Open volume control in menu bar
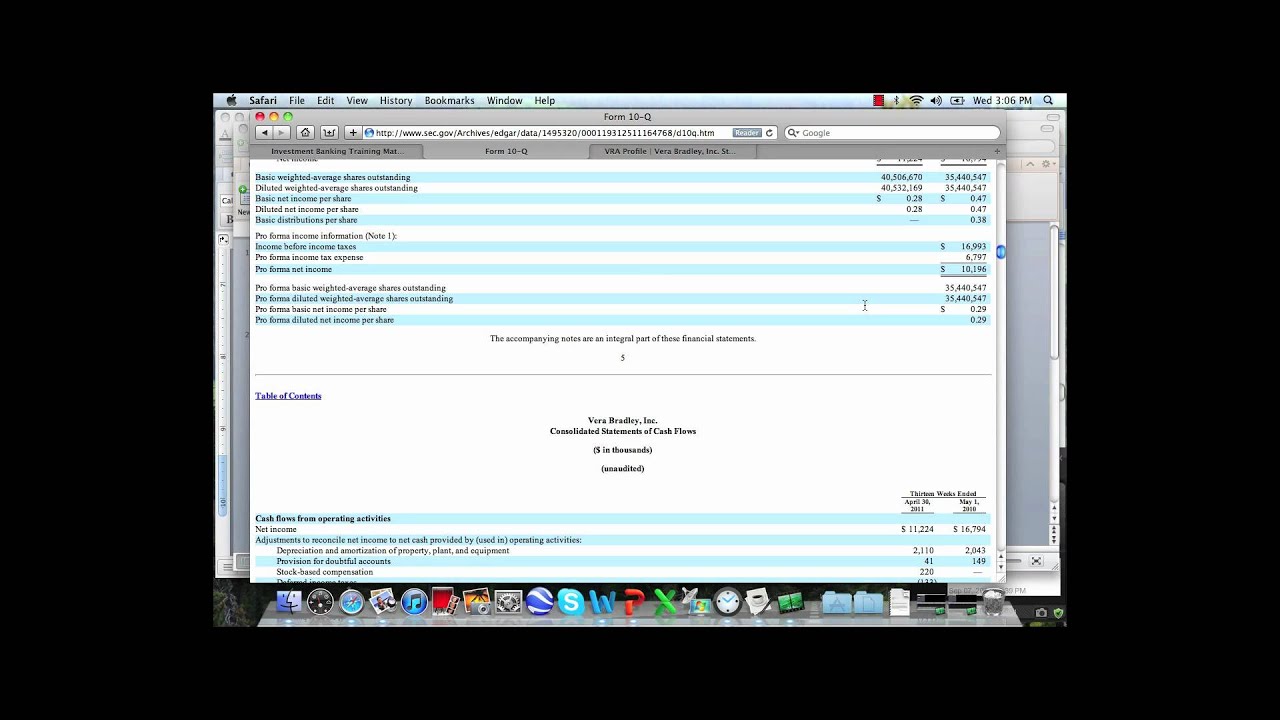 pos(936,100)
